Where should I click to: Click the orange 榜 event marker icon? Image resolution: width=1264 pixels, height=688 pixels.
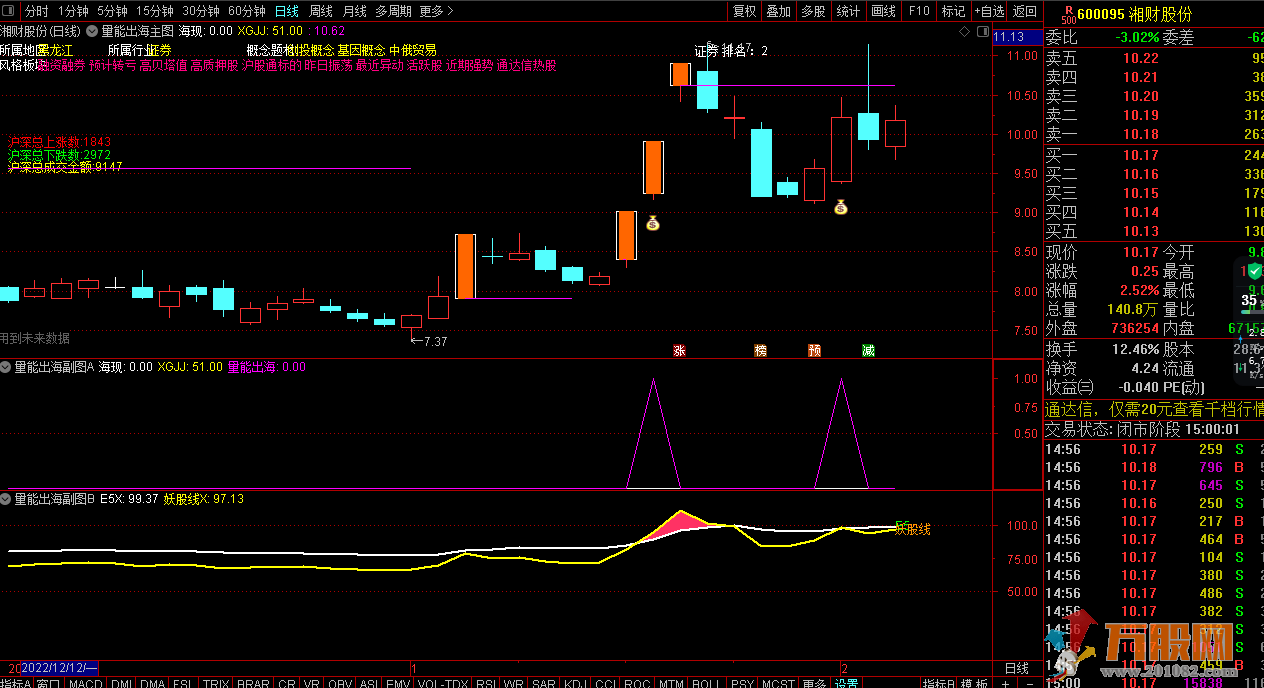761,350
